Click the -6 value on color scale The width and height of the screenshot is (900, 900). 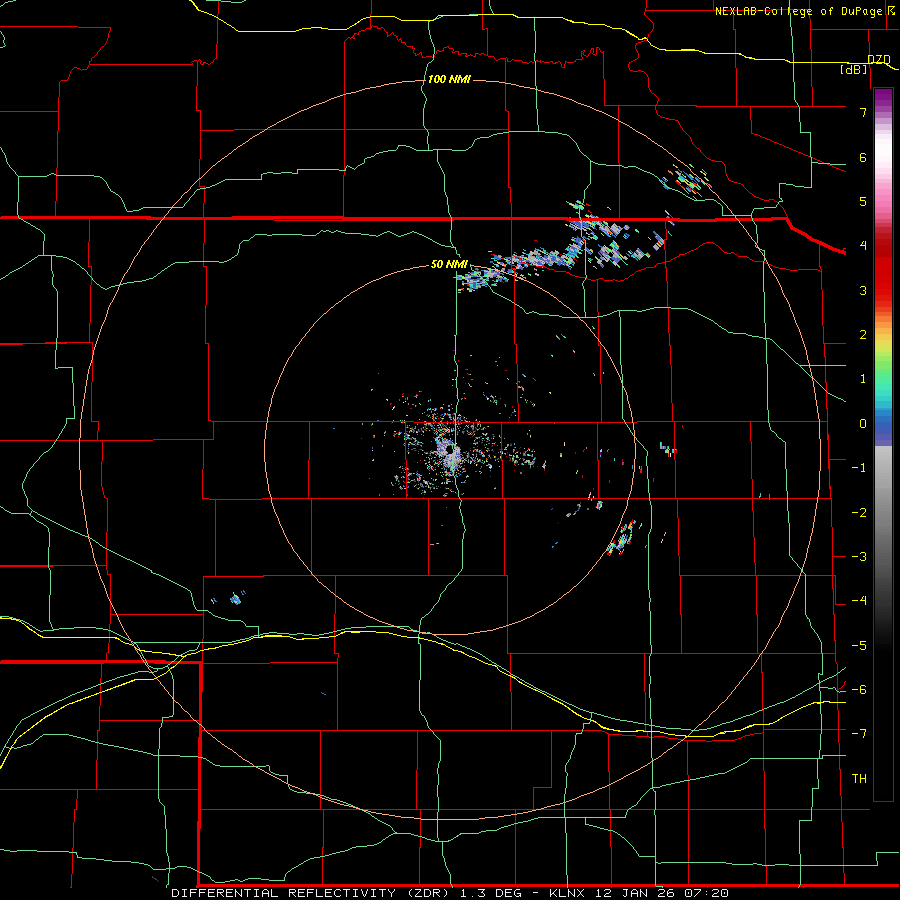click(x=859, y=690)
